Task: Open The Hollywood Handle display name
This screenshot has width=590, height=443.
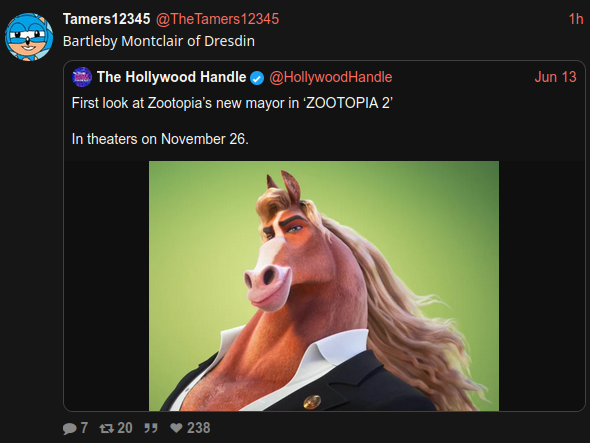Action: tap(172, 77)
